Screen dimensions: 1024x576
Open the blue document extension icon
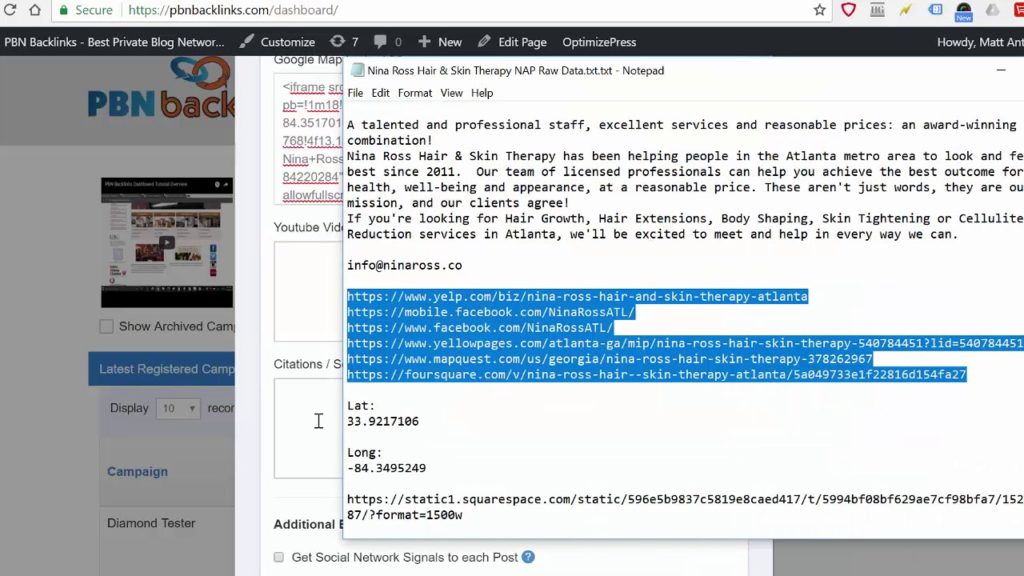click(x=935, y=10)
